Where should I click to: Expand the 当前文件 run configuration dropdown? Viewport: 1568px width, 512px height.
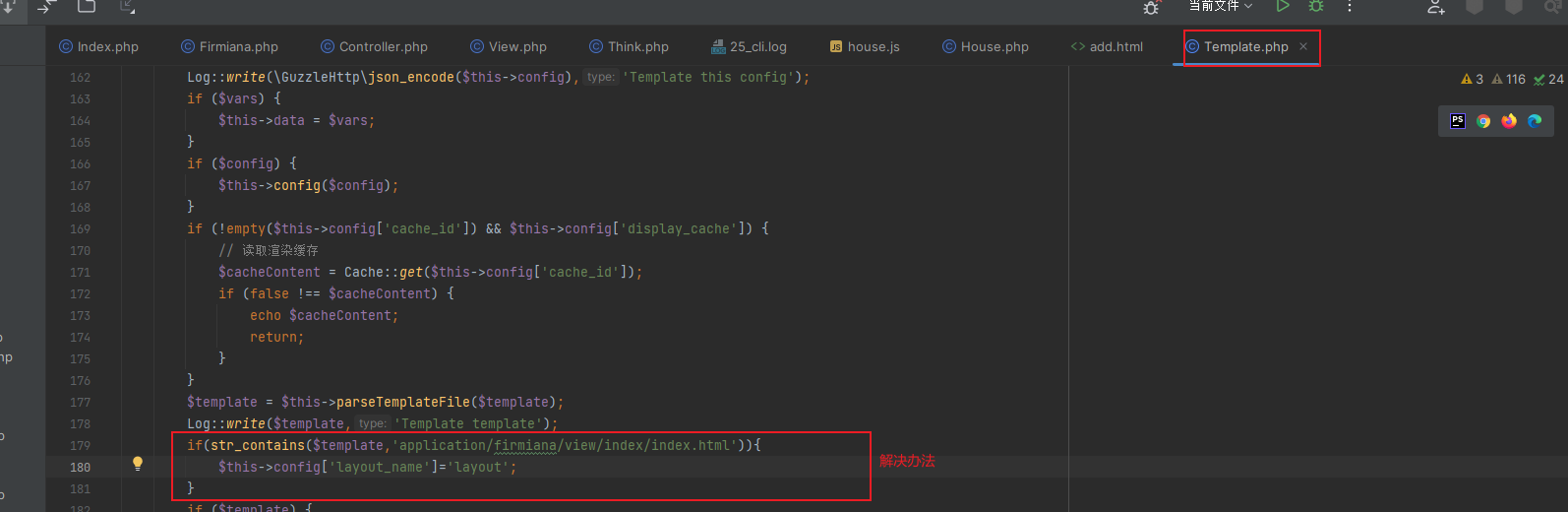coord(1221,6)
